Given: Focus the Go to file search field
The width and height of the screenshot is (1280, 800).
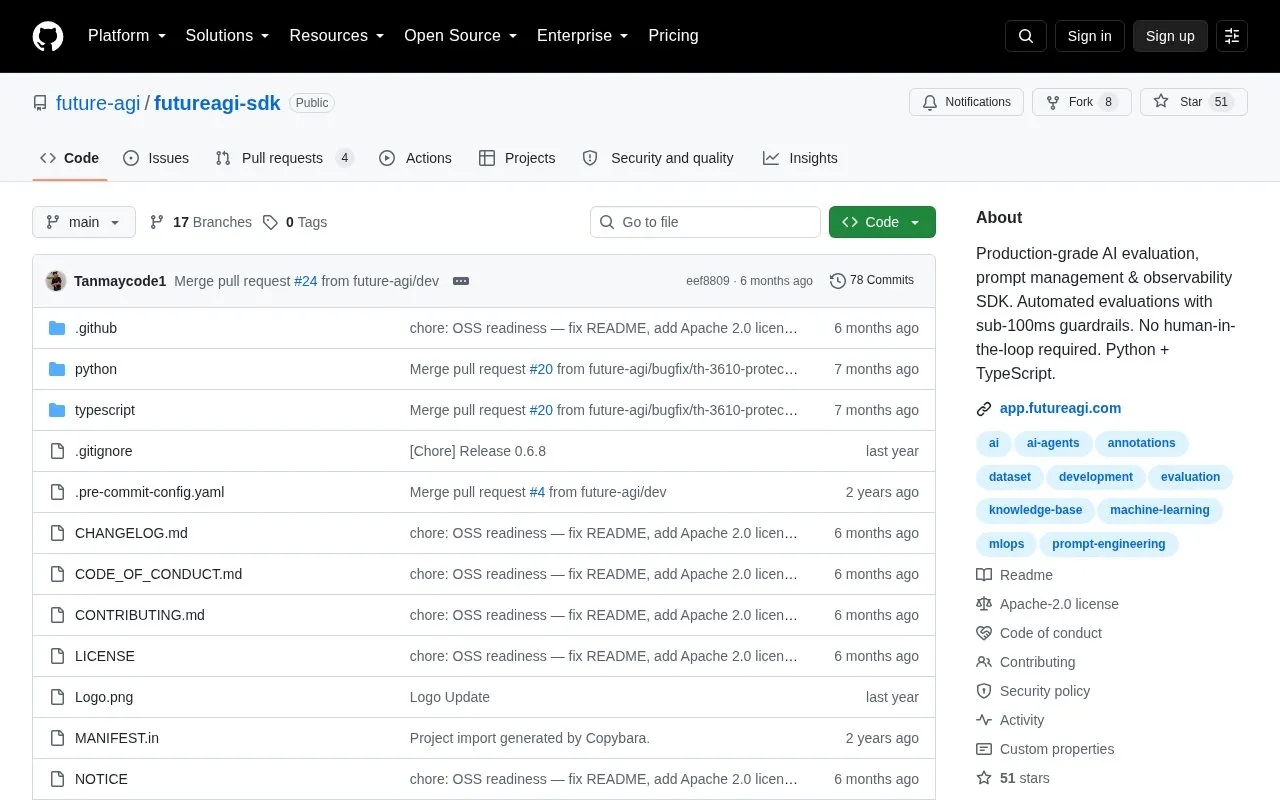Looking at the screenshot, I should coord(705,222).
